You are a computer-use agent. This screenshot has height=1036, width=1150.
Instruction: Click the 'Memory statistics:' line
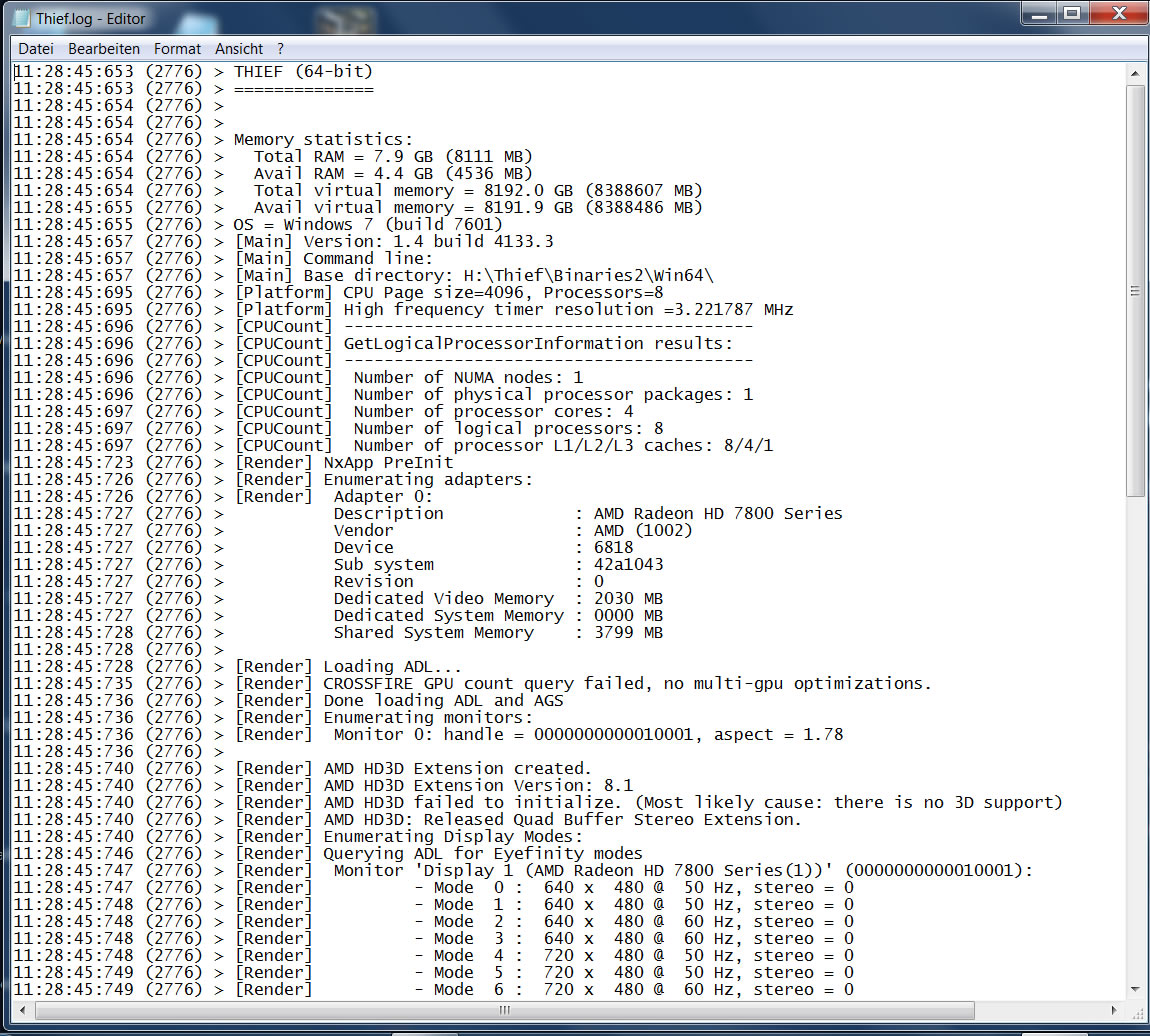click(323, 139)
